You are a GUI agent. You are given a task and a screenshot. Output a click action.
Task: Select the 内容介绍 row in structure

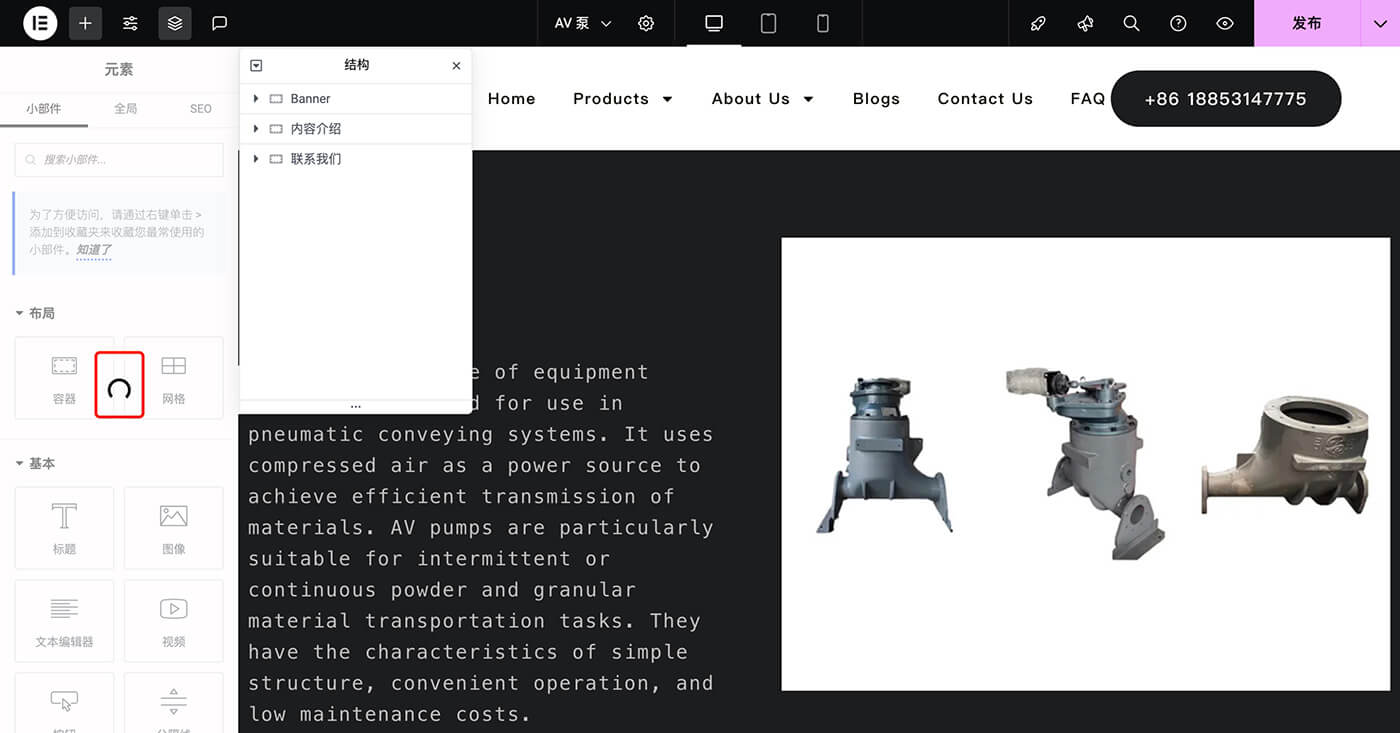pyautogui.click(x=355, y=128)
